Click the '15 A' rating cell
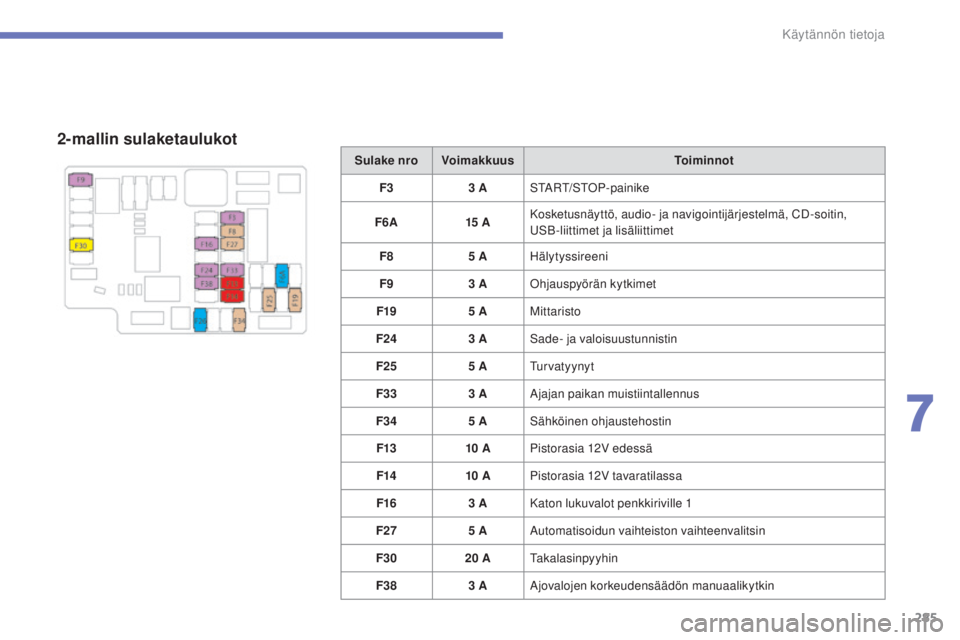 478,222
